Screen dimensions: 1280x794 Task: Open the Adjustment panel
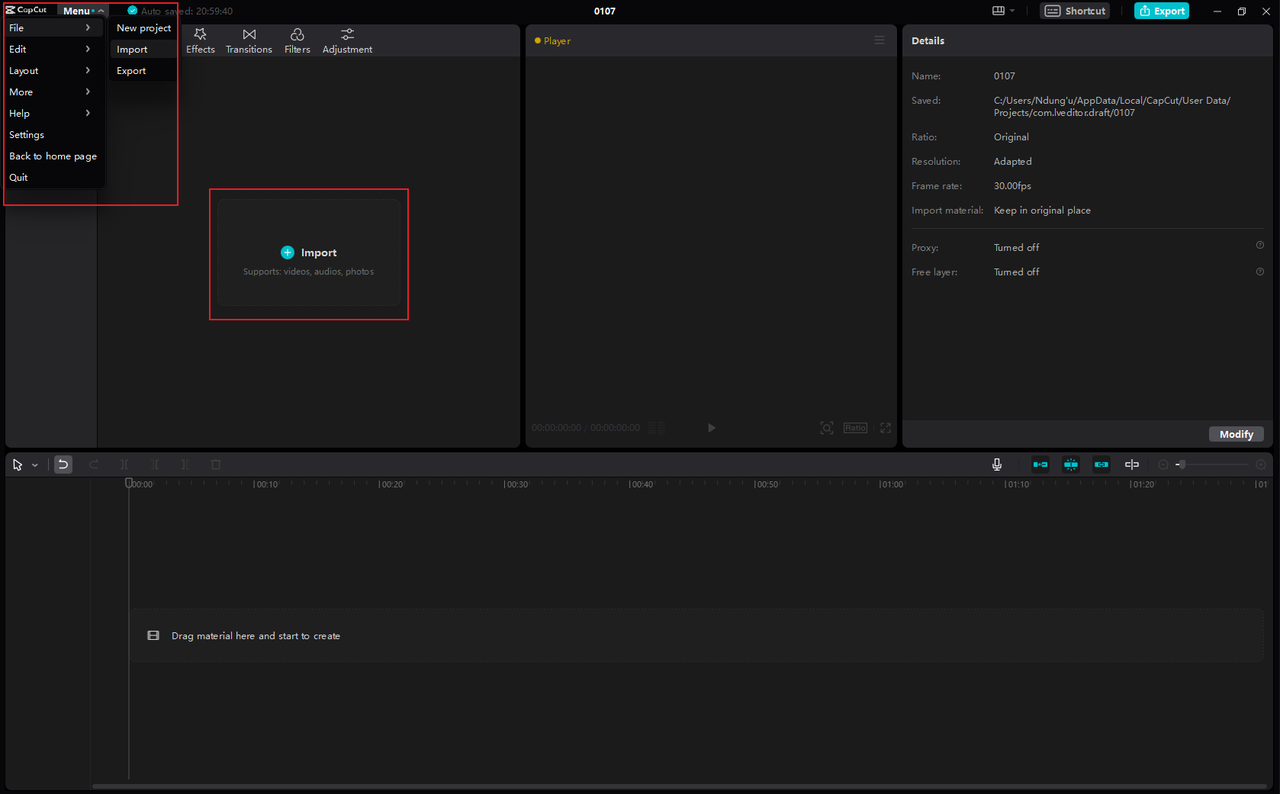pos(346,40)
